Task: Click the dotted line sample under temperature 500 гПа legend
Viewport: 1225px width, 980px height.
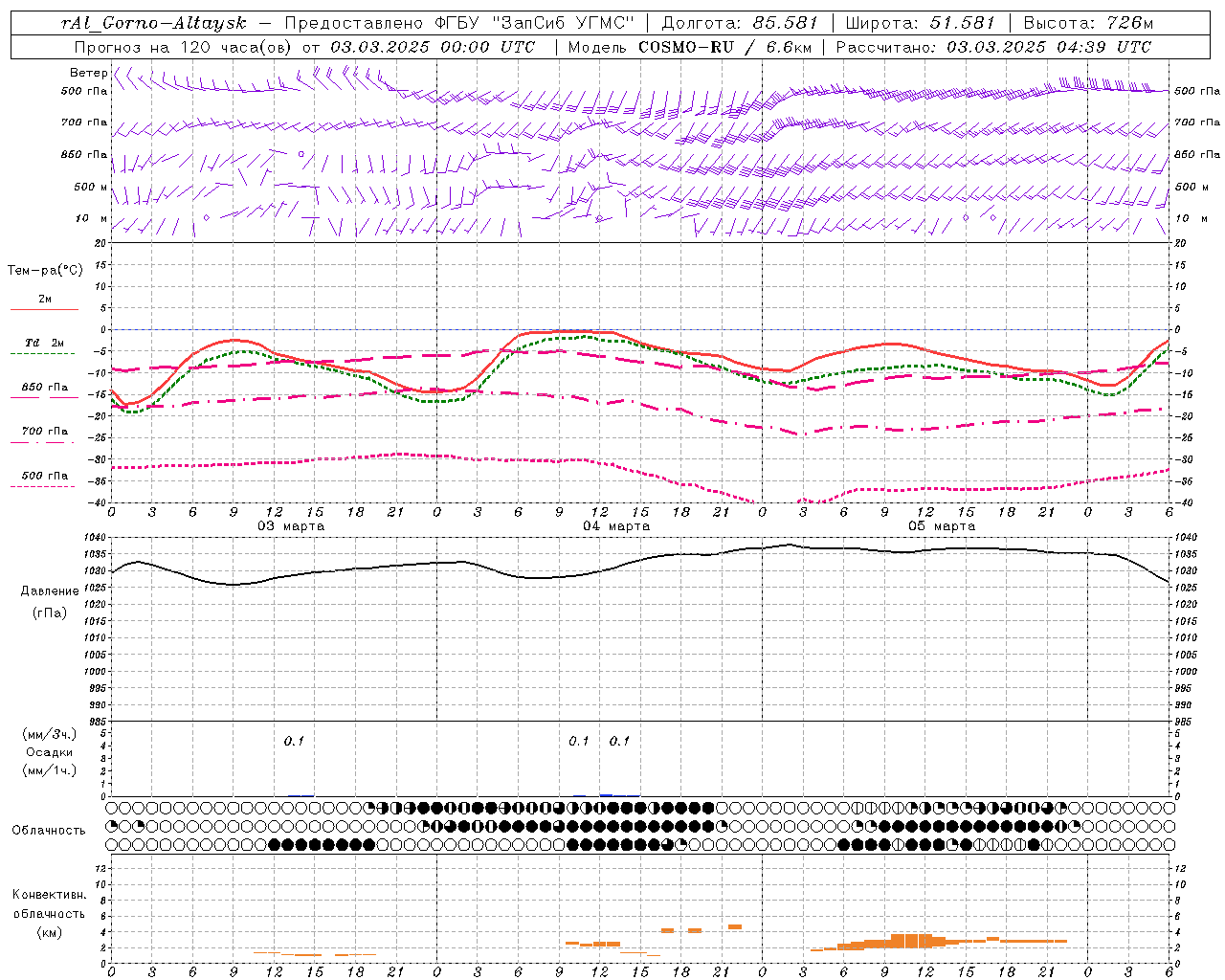Action: click(43, 486)
